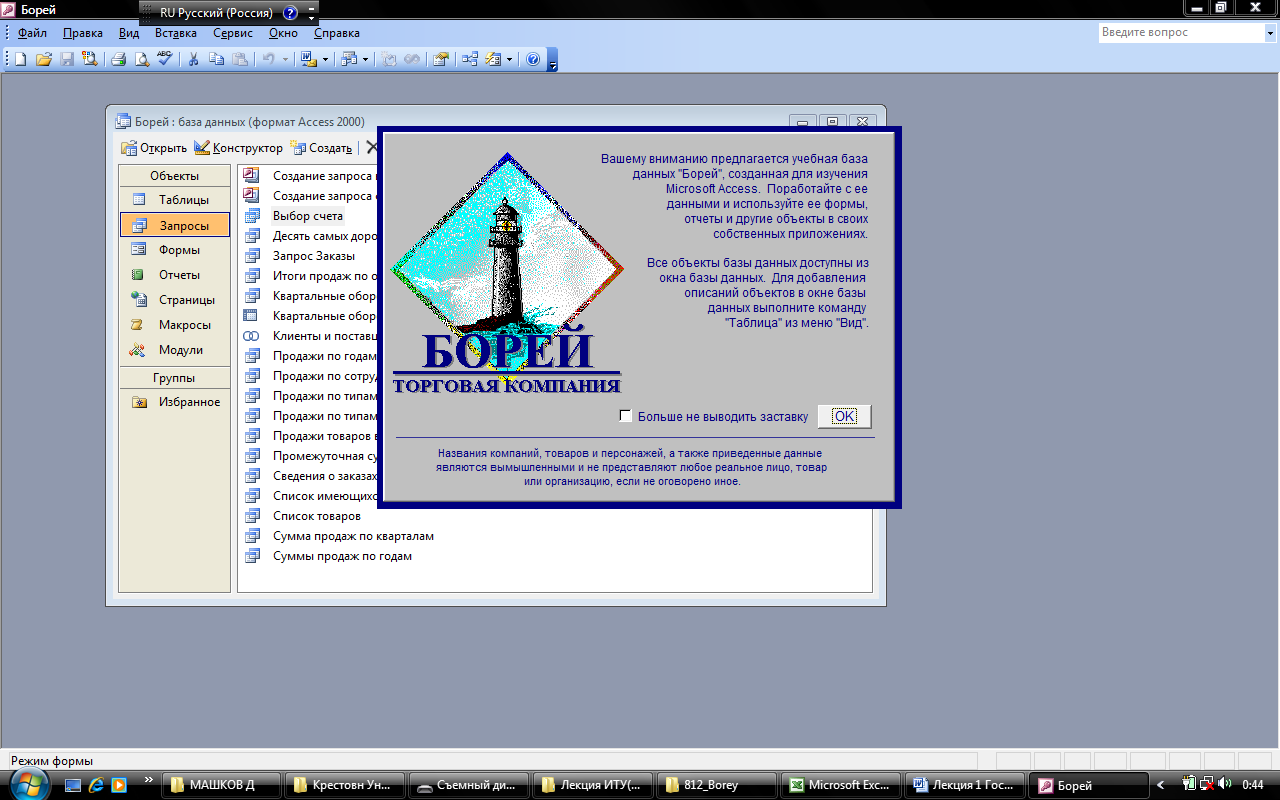Click the Relationships toolbar icon
The image size is (1280, 800).
pos(469,59)
